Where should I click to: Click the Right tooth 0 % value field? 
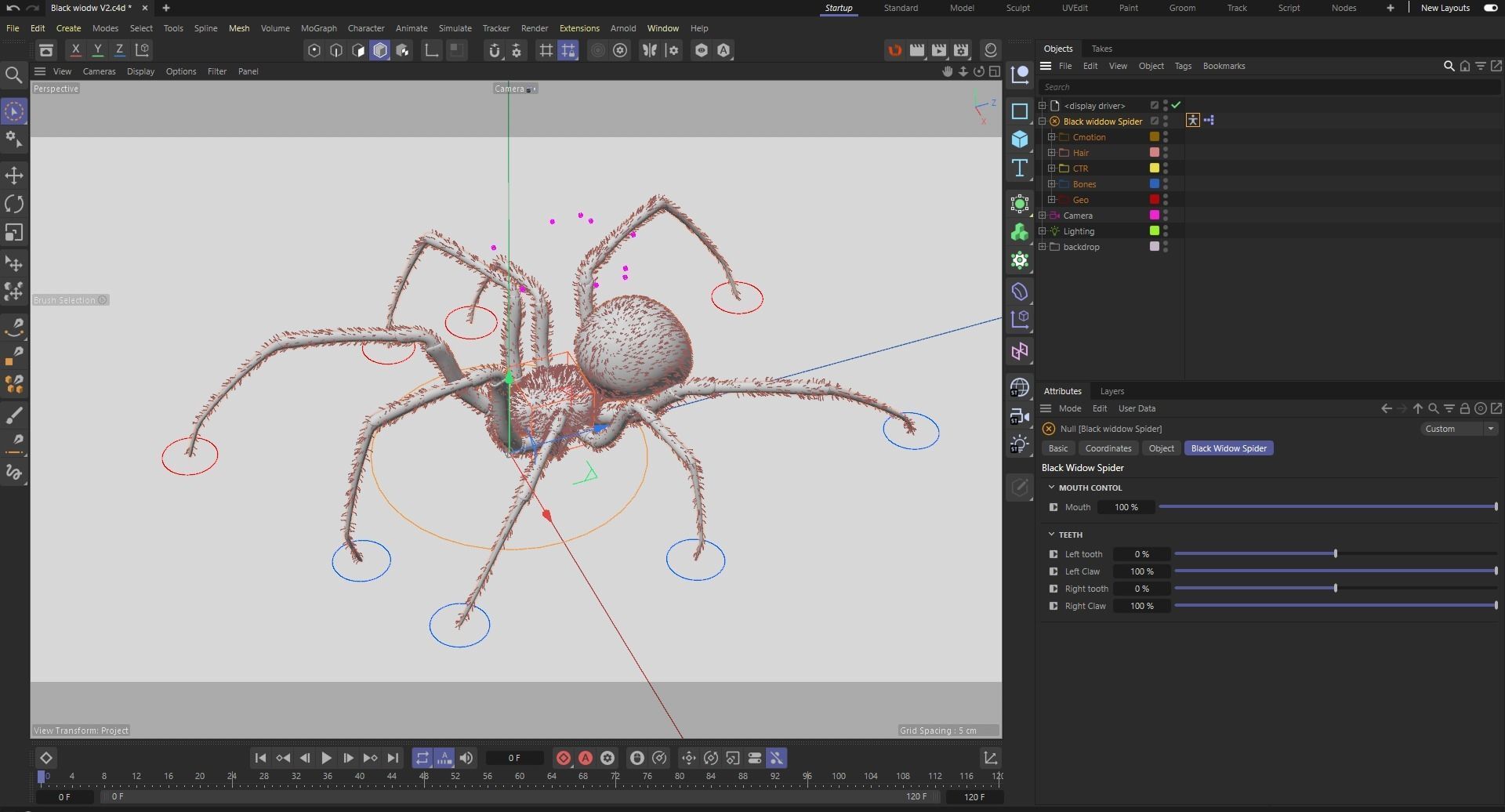[1141, 589]
